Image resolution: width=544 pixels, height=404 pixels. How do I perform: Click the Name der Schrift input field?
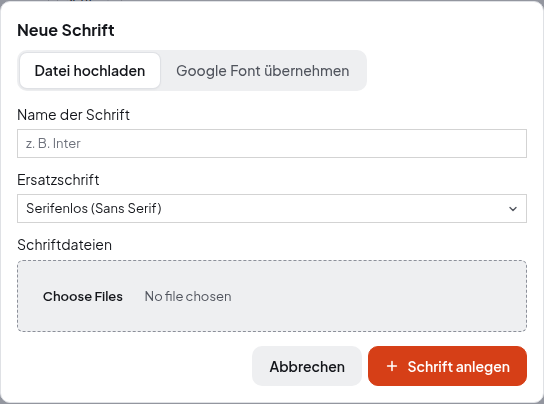click(272, 143)
